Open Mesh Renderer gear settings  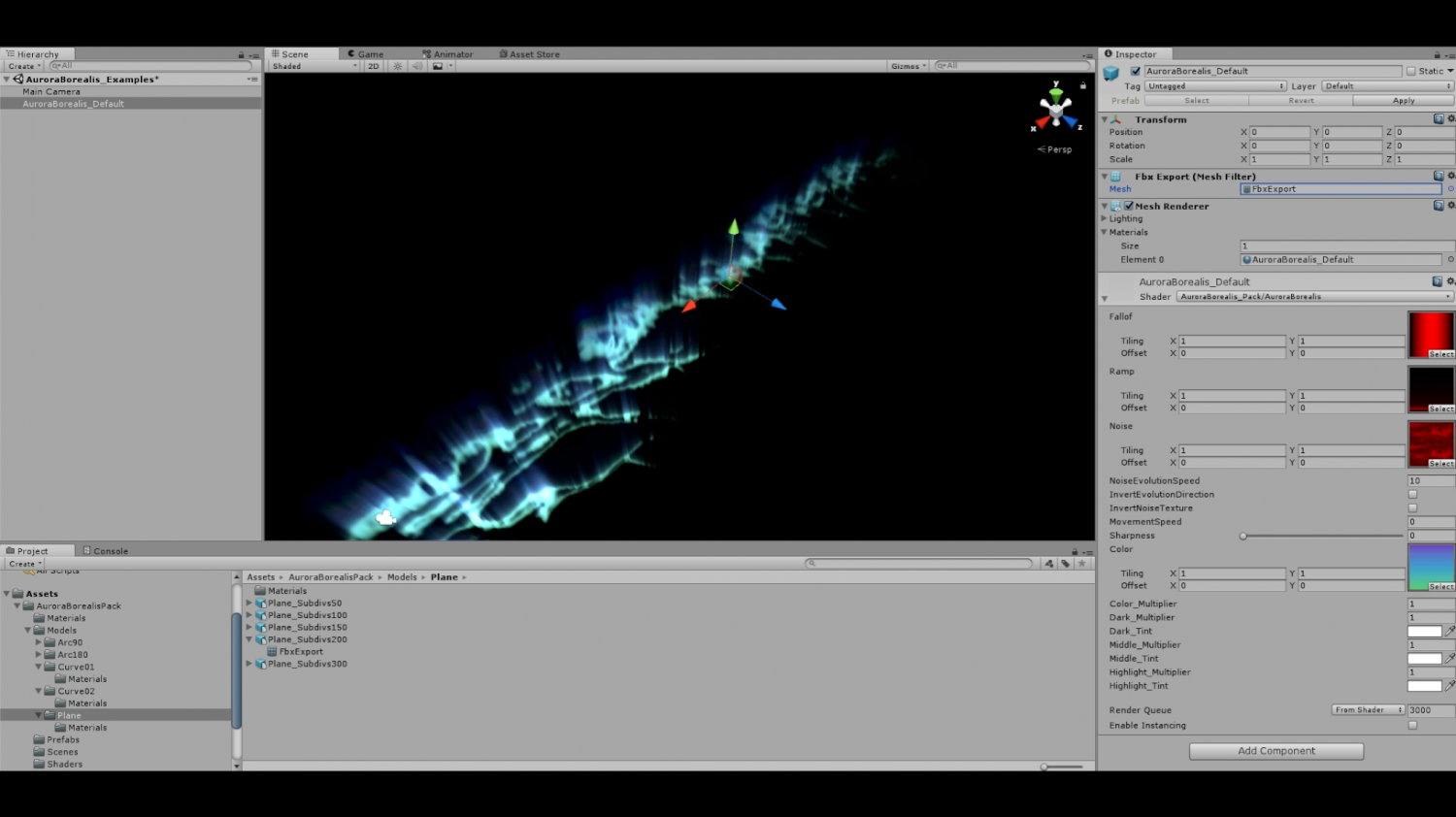(x=1450, y=206)
